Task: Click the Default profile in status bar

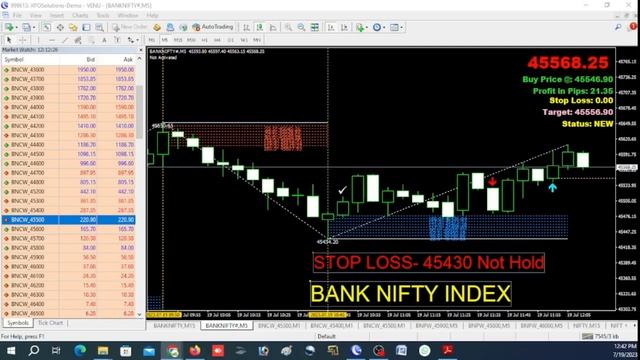Action: (326, 337)
